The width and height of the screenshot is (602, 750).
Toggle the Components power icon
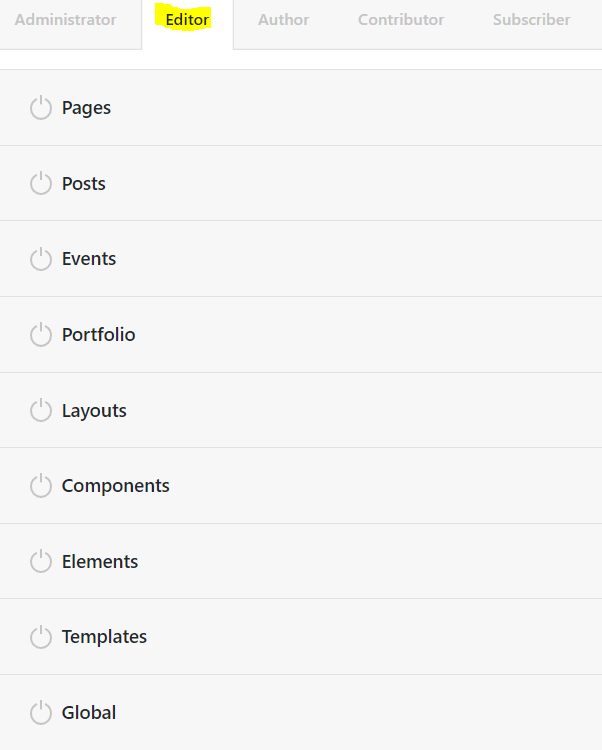point(40,486)
